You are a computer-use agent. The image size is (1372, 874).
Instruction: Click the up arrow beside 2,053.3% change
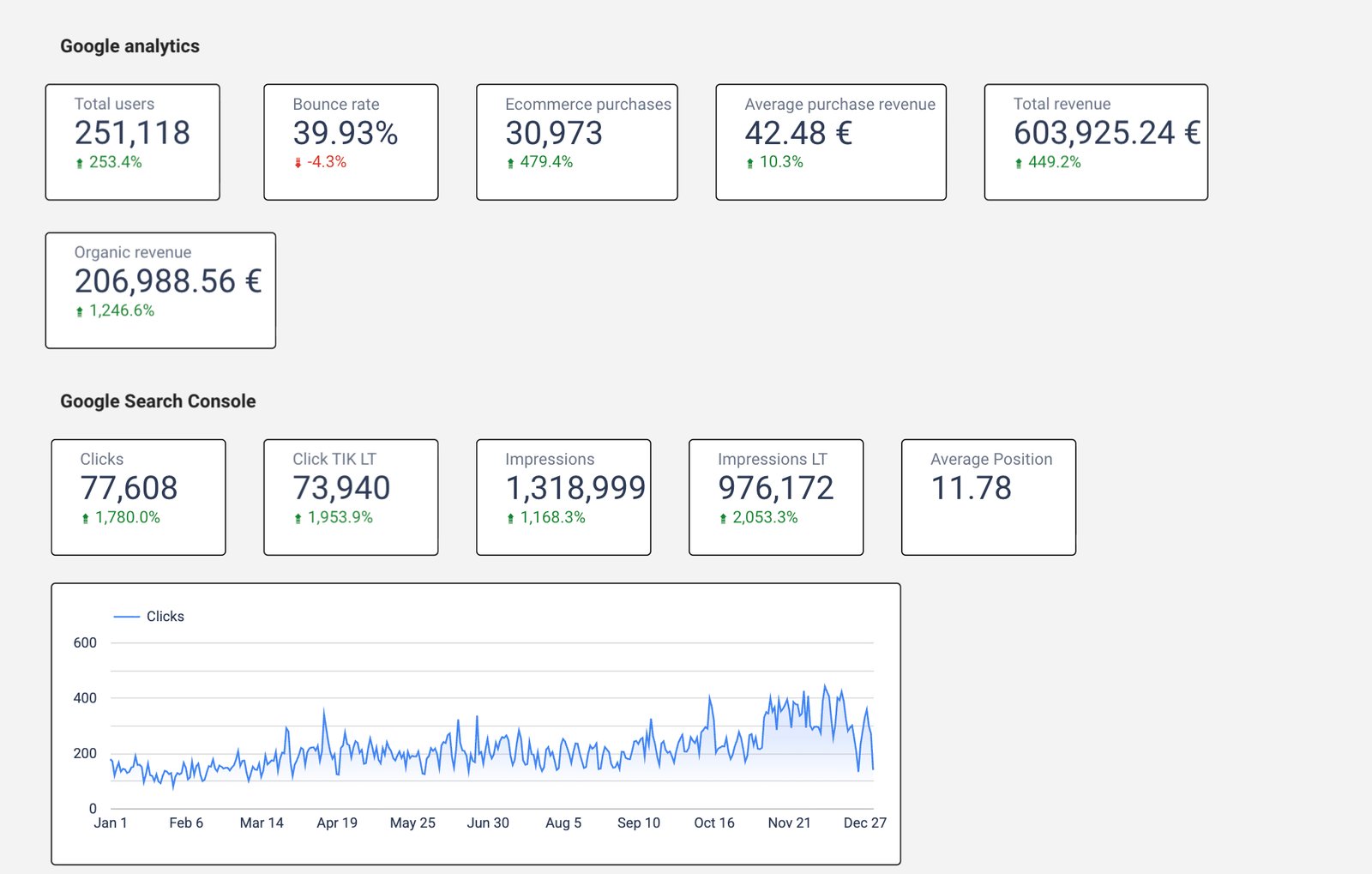coord(723,518)
